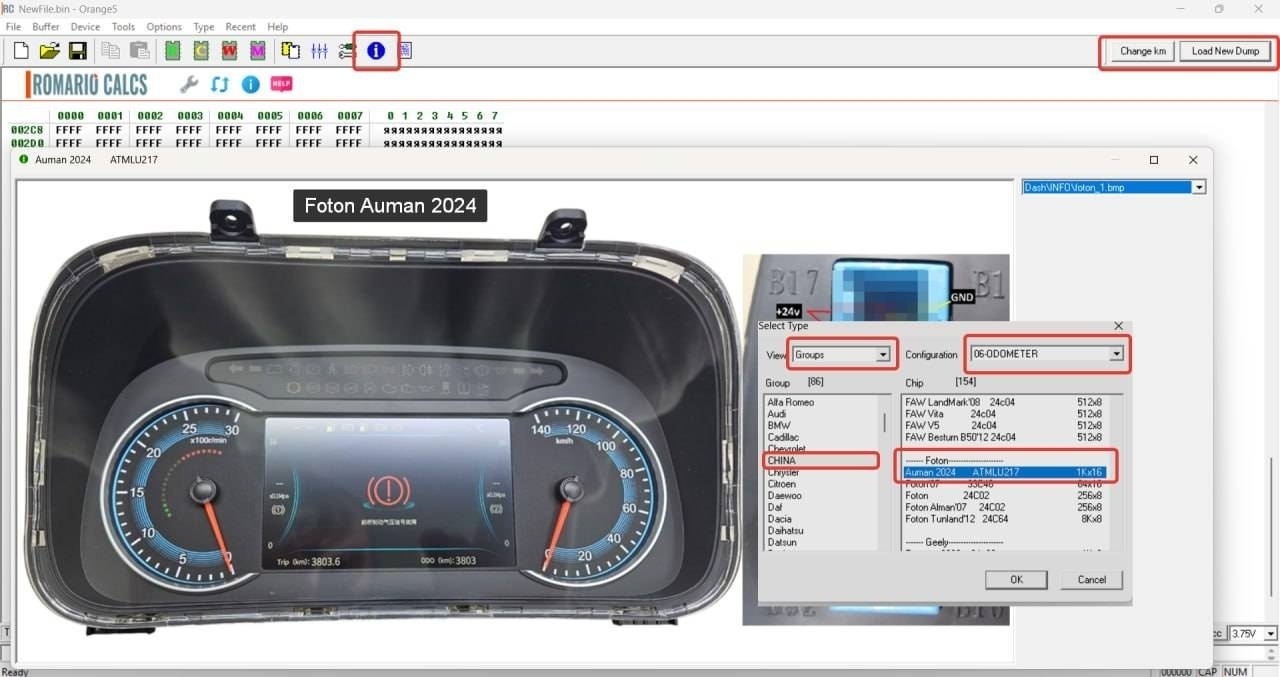Click the chip icon marked M
Screen dimensions: 1280x677
(x=257, y=51)
